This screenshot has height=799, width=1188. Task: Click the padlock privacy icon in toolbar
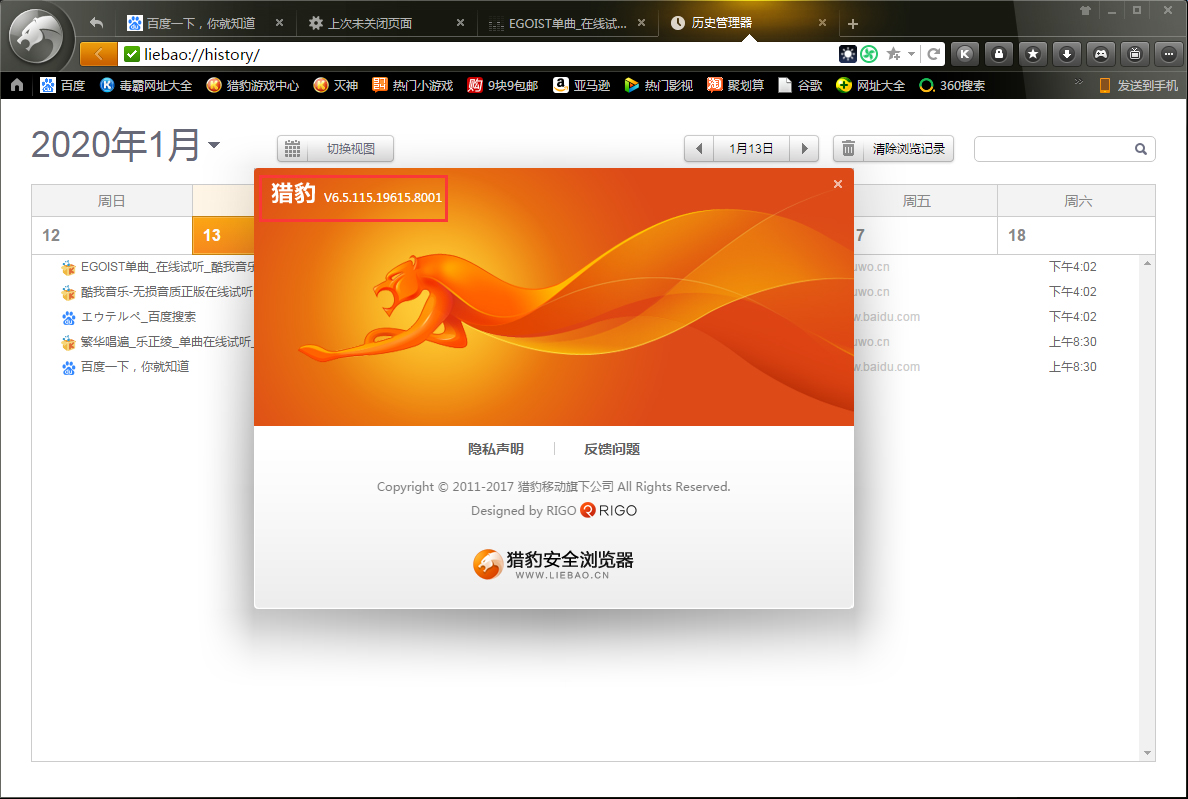[x=998, y=54]
